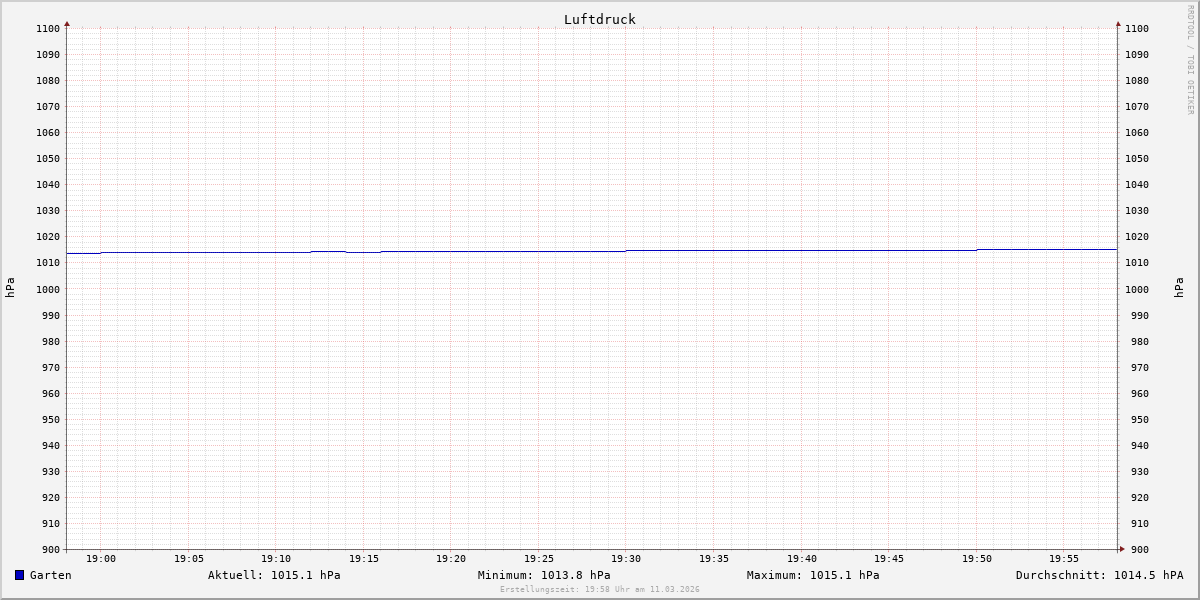This screenshot has height=600, width=1200.
Task: Select the 19:30 x-axis time label
Action: pyautogui.click(x=626, y=559)
